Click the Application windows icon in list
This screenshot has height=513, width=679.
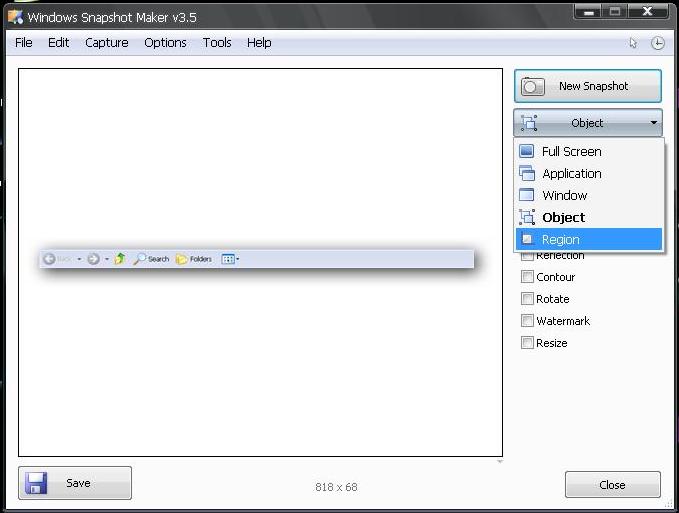coord(527,173)
